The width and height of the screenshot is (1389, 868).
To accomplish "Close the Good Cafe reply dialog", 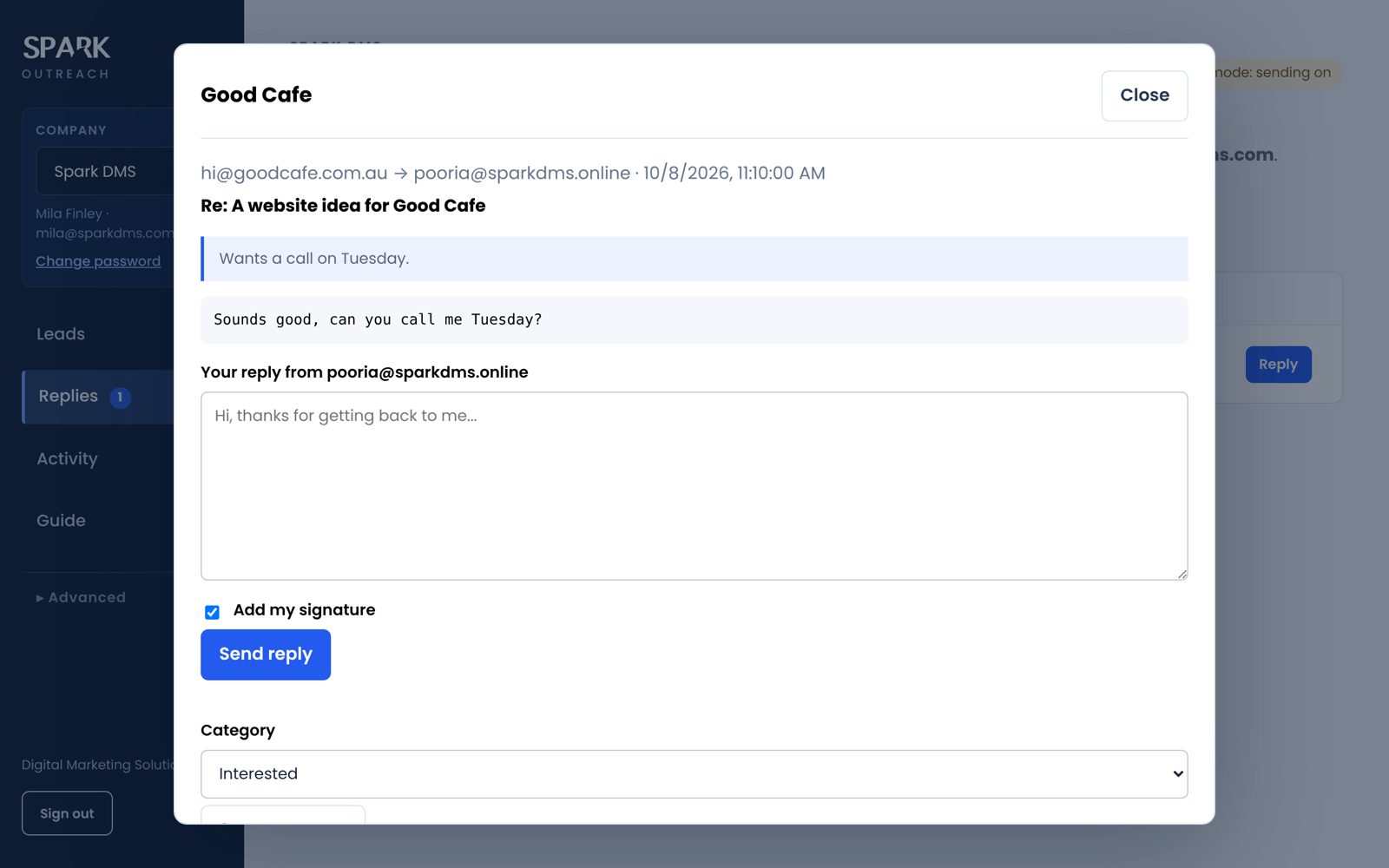I will point(1144,95).
